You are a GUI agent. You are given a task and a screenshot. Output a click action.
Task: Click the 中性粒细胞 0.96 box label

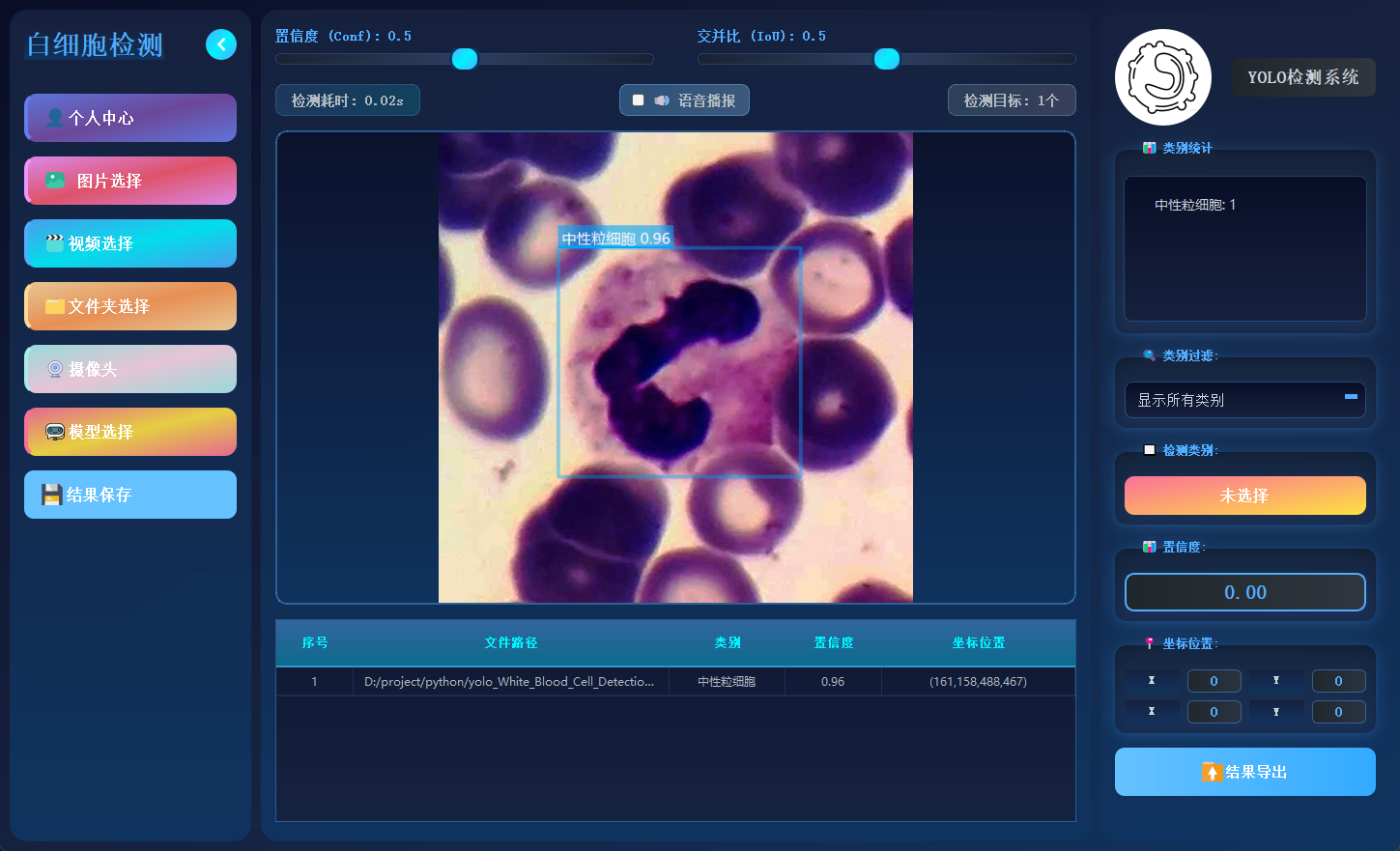click(616, 239)
